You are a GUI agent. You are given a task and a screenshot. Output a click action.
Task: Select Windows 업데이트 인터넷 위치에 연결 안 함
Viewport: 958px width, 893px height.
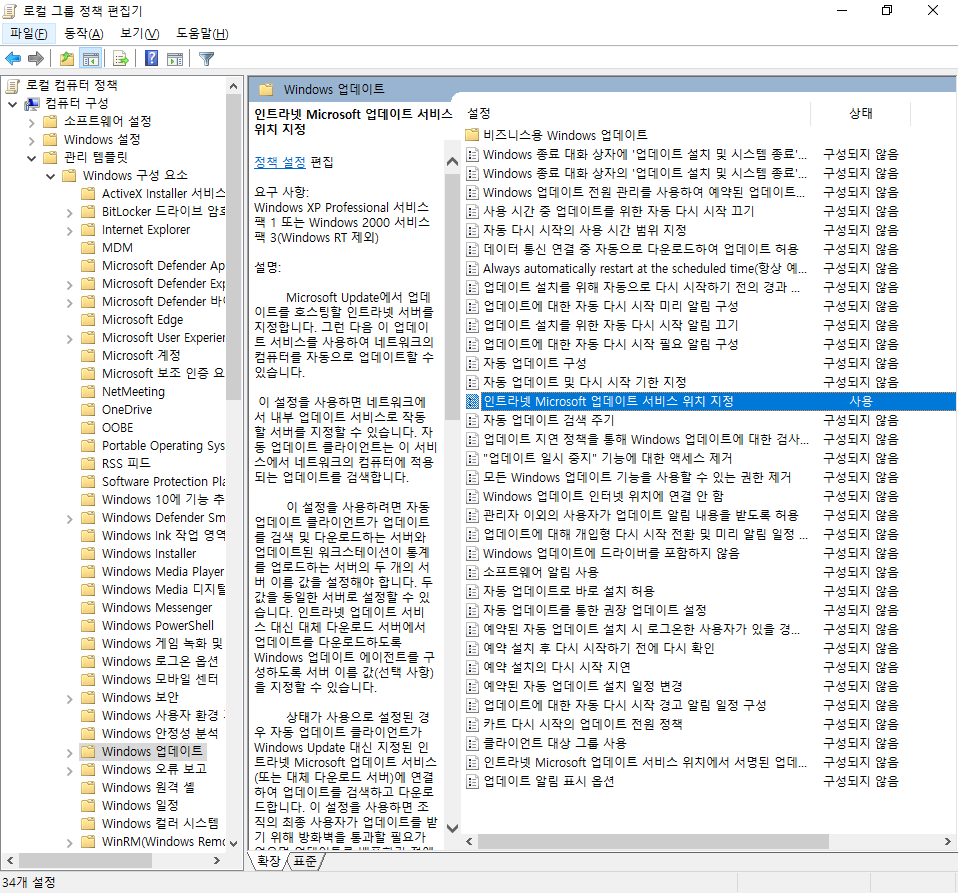[x=603, y=496]
